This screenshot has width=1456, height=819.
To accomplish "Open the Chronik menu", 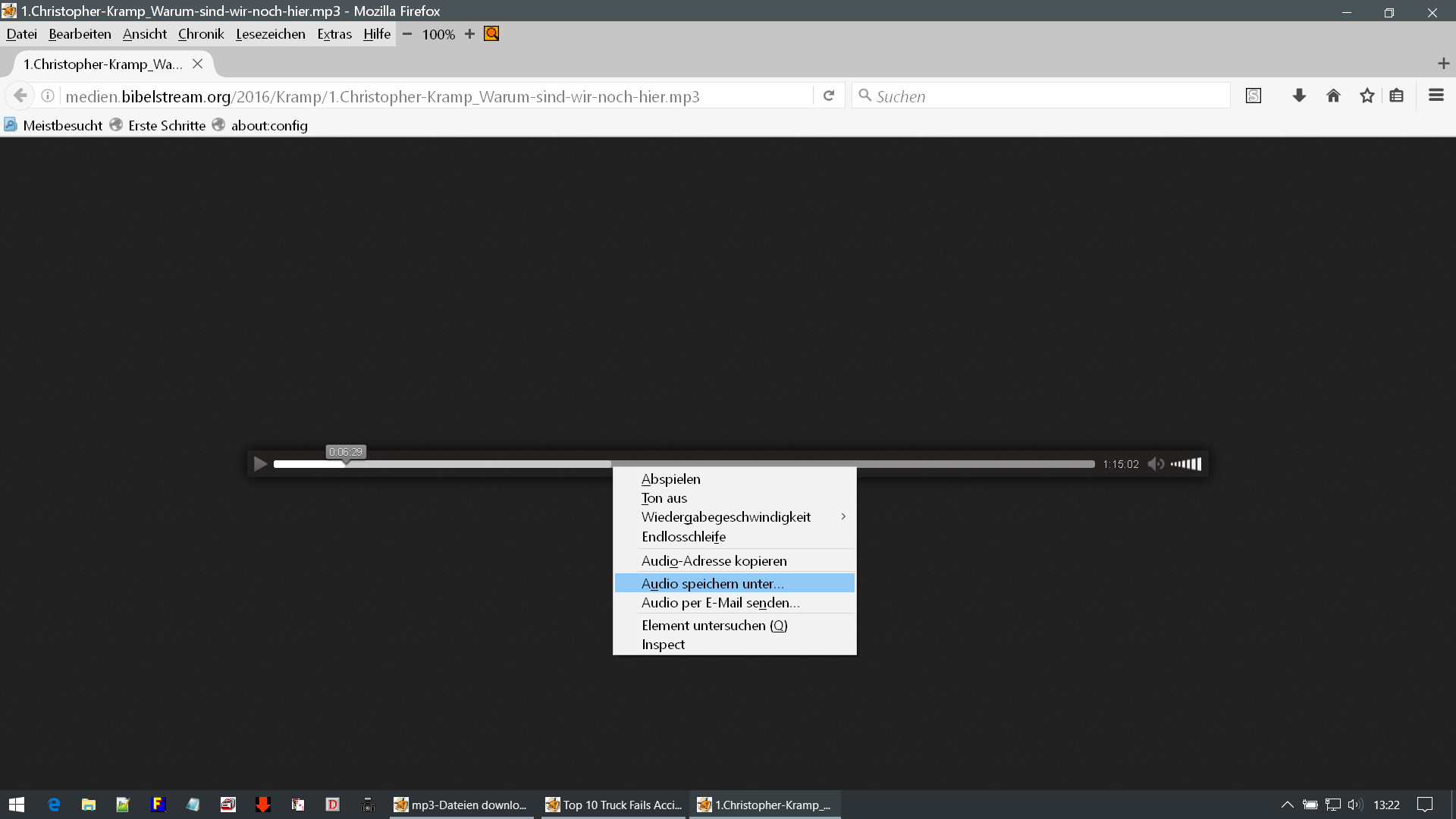I will point(201,34).
